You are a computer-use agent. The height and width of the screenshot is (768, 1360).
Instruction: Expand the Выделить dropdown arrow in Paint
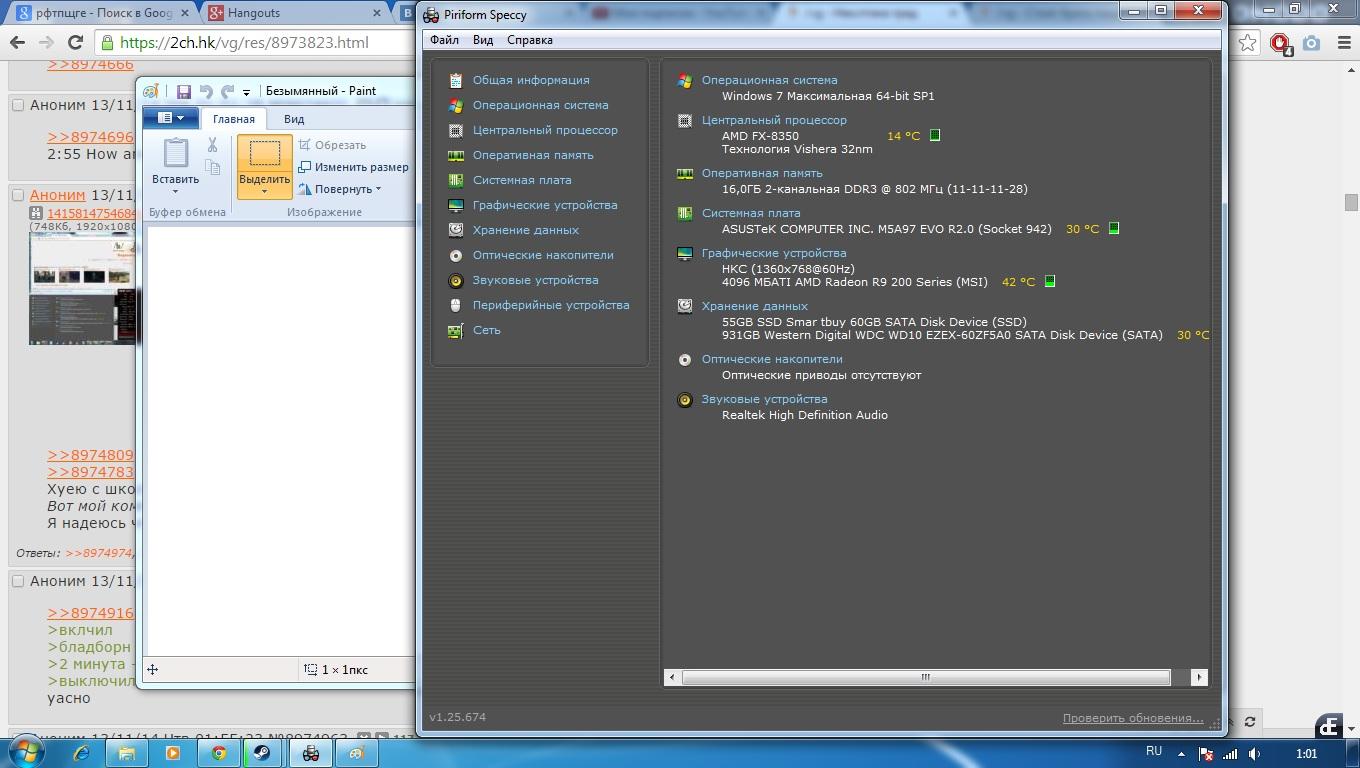point(265,192)
